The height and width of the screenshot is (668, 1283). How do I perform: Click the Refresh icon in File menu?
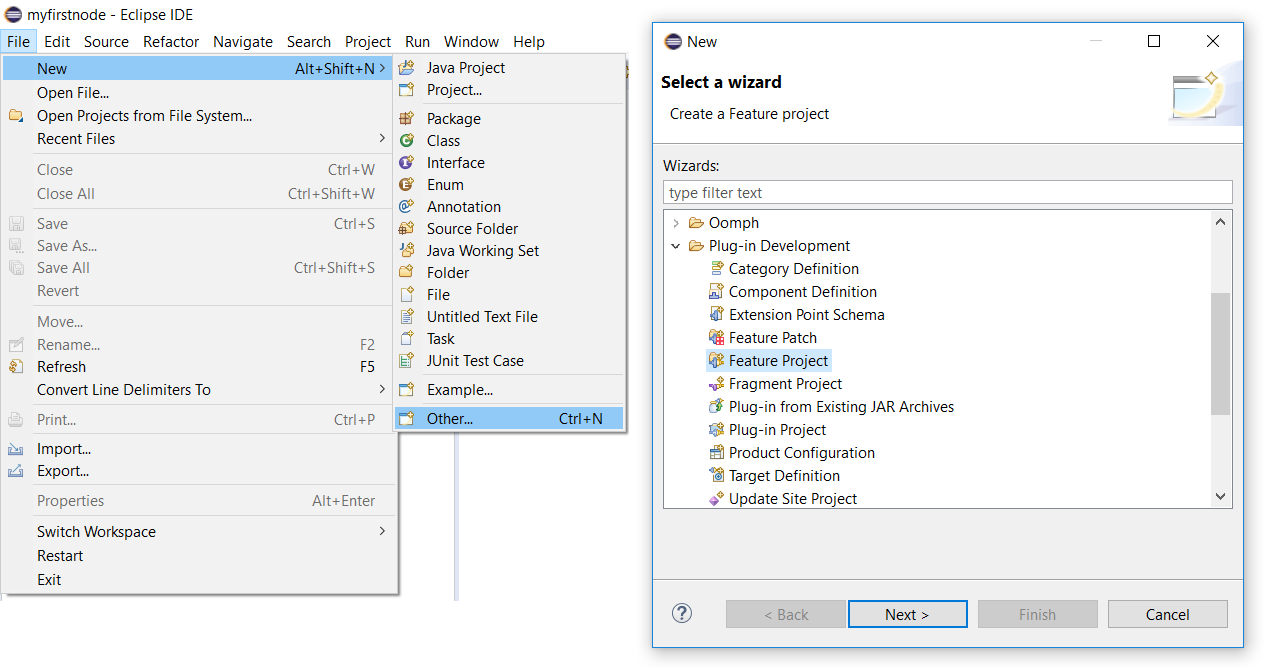tap(16, 367)
